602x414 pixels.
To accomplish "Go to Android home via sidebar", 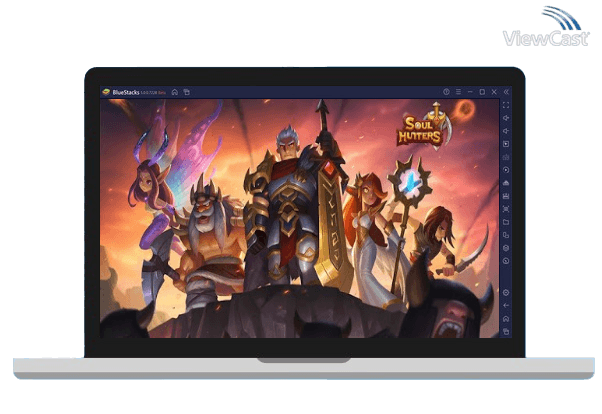I will point(506,319).
